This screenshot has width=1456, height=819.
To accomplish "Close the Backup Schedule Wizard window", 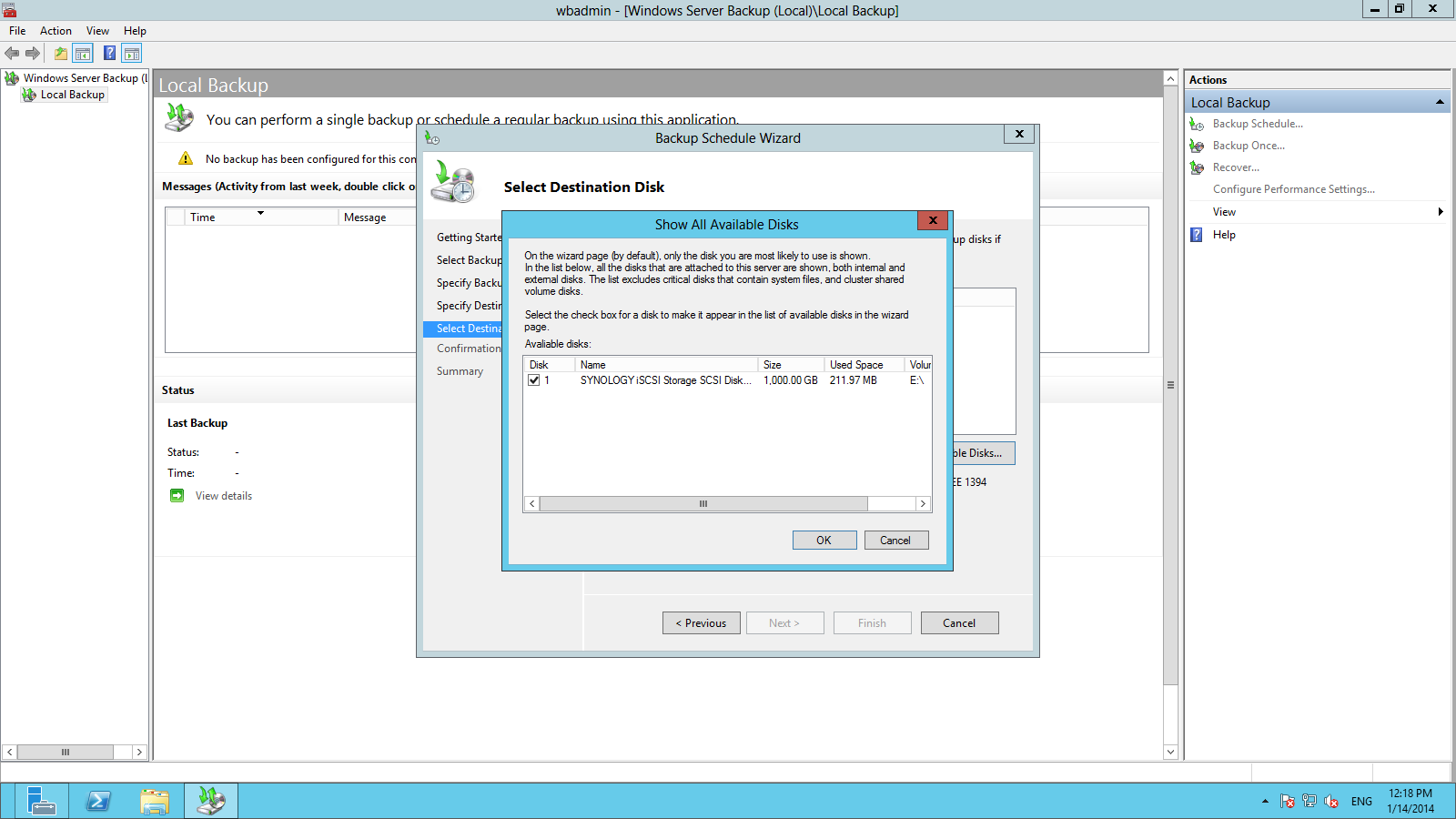I will [1019, 134].
